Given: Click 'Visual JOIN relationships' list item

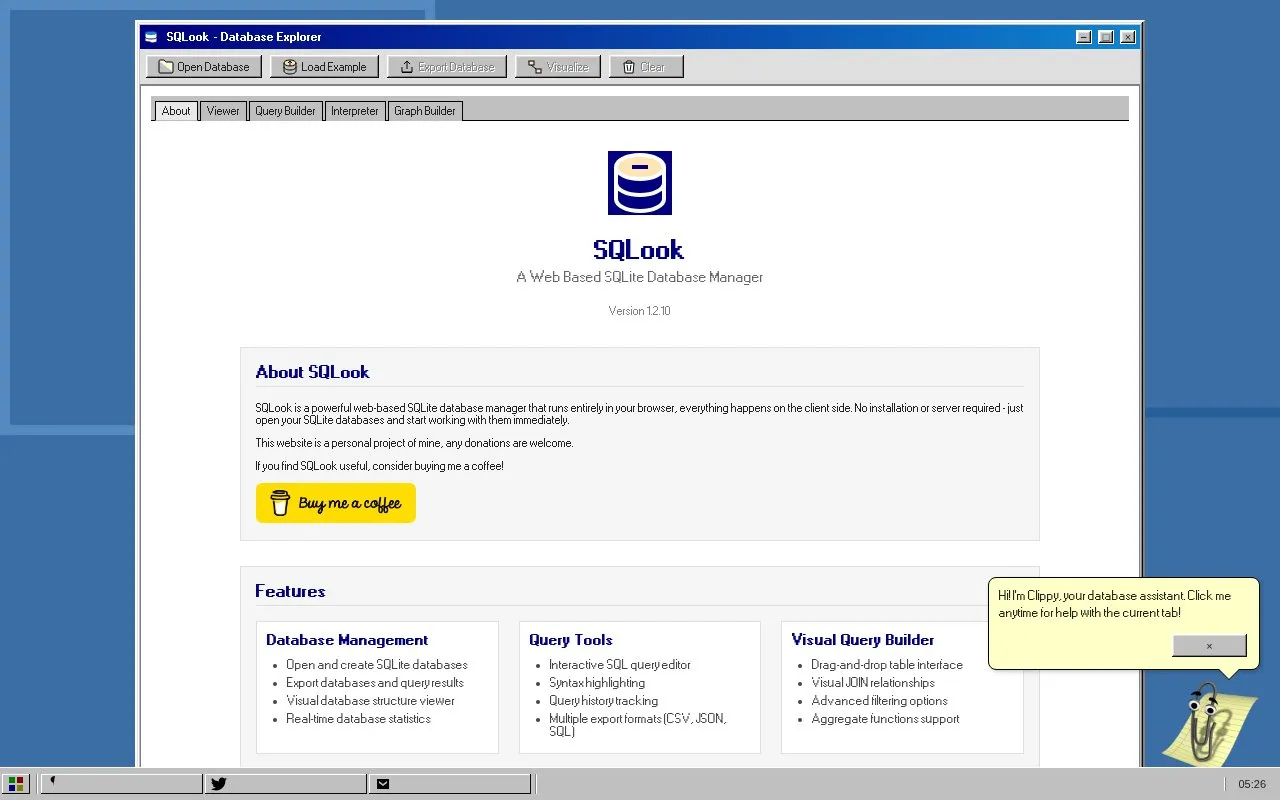Looking at the screenshot, I should pos(873,683).
